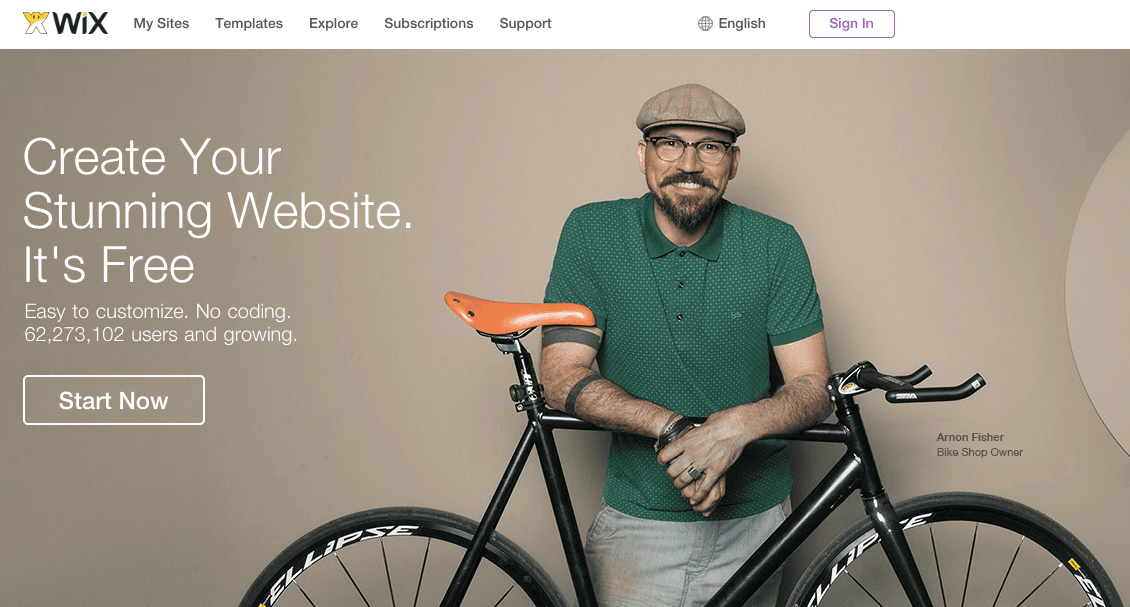Click the orange bicycle saddle in photo
Image resolution: width=1130 pixels, height=607 pixels.
point(519,313)
